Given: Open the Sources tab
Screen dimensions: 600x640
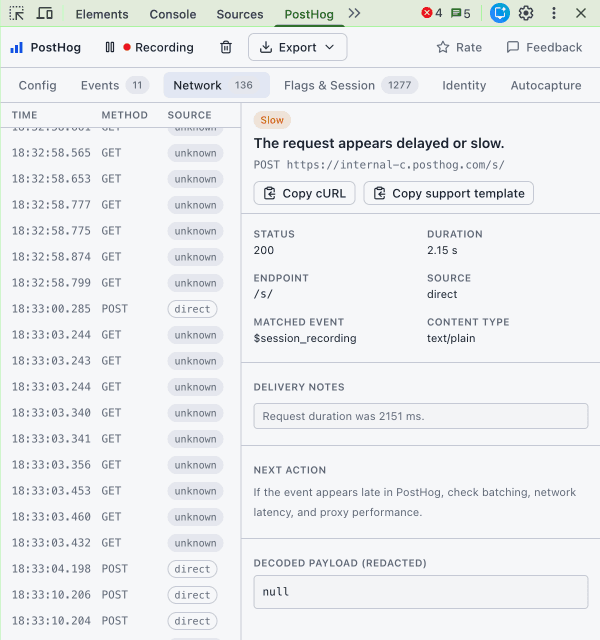Looking at the screenshot, I should pyautogui.click(x=240, y=14).
